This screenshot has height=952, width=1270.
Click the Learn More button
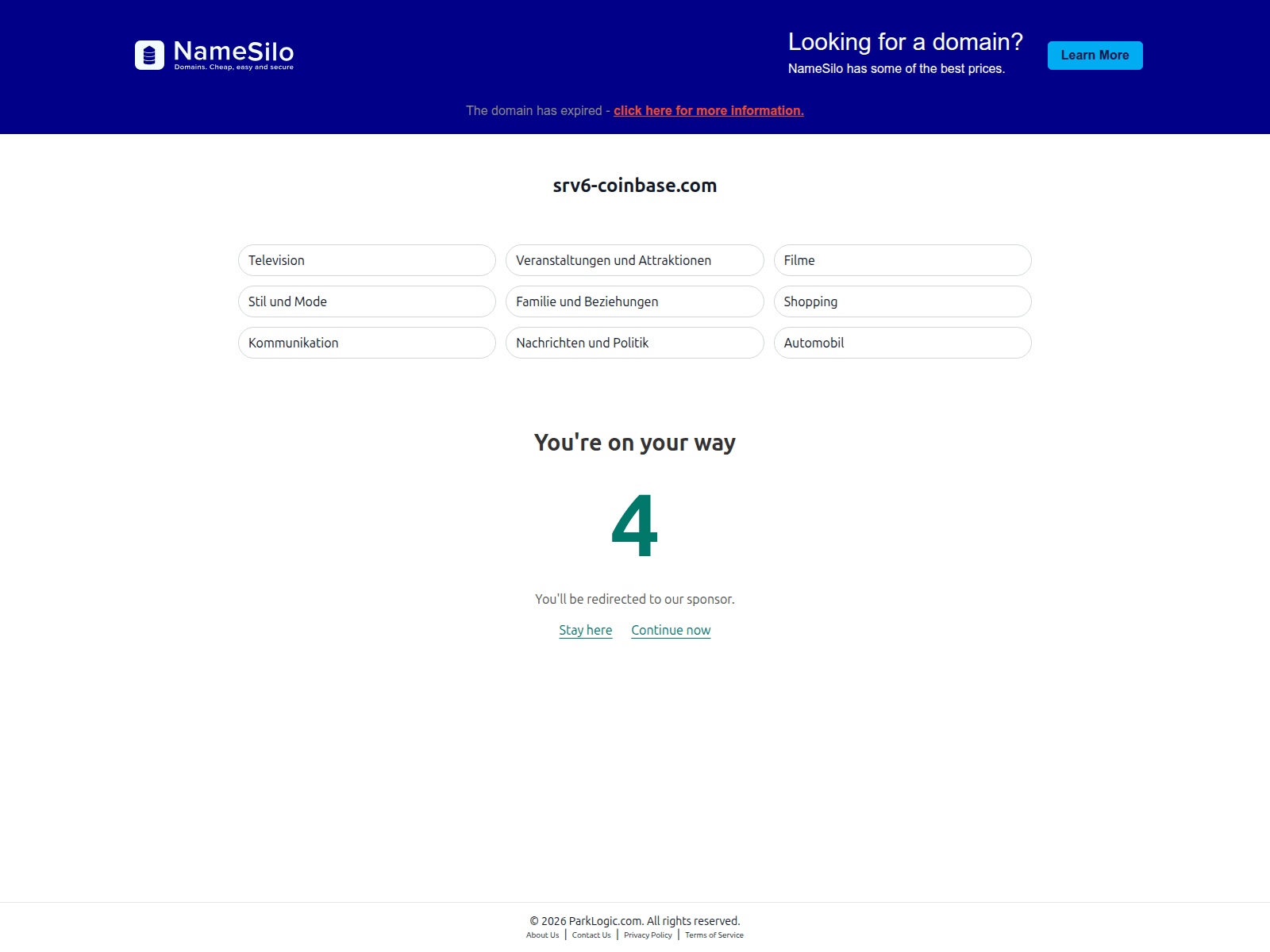(x=1095, y=56)
